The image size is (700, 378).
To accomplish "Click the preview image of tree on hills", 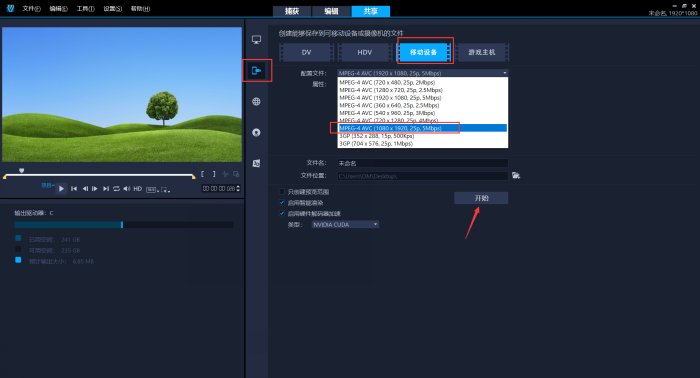I will [122, 95].
